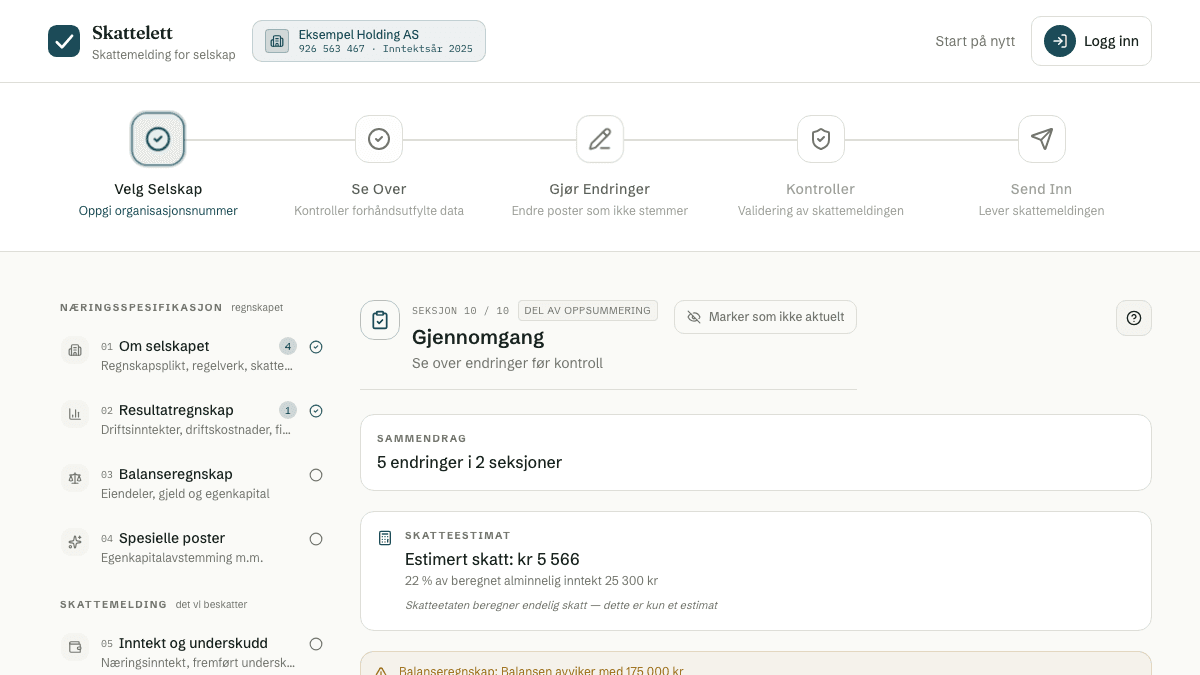Click the balance deviation warning banner

point(756,664)
